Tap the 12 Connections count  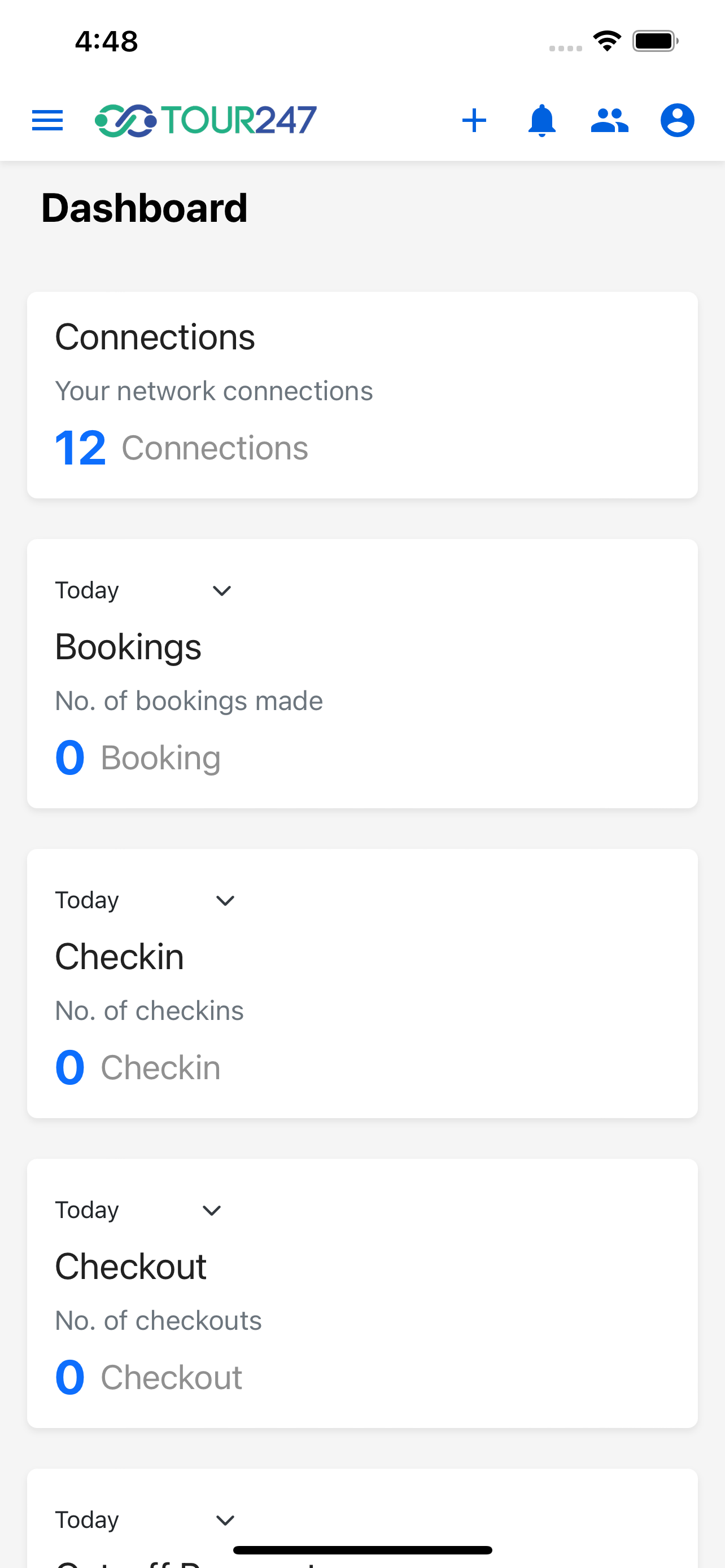click(181, 448)
